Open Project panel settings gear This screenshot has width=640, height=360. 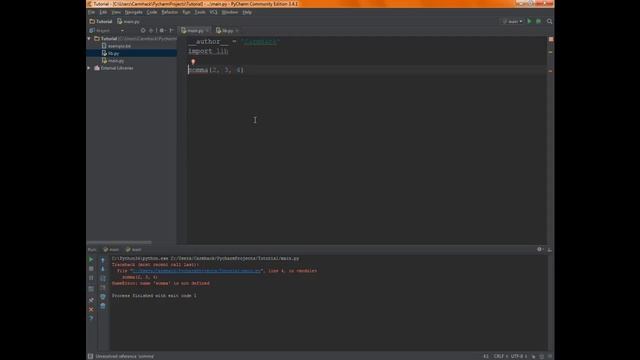[162, 31]
